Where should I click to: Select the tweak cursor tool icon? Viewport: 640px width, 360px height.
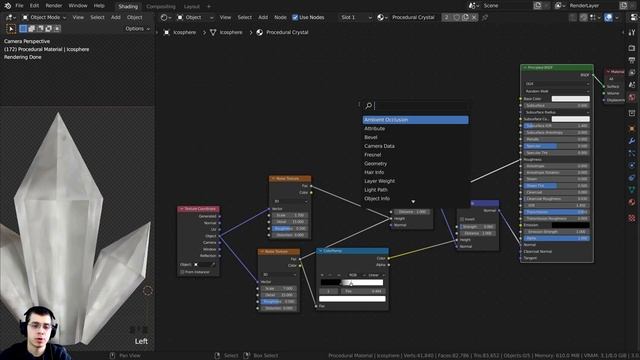pyautogui.click(x=11, y=29)
